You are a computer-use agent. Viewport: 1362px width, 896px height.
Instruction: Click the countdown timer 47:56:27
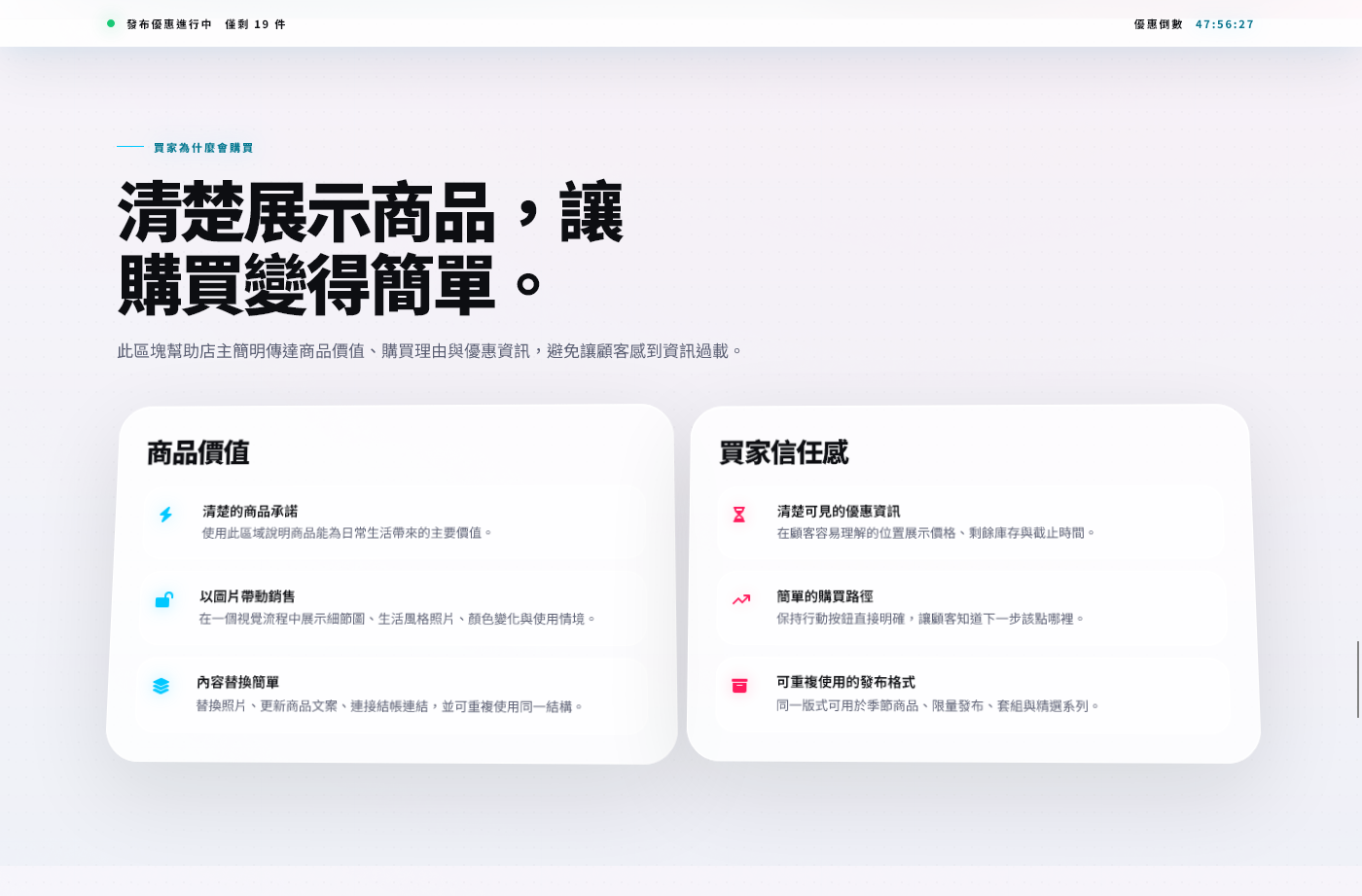pyautogui.click(x=1225, y=24)
